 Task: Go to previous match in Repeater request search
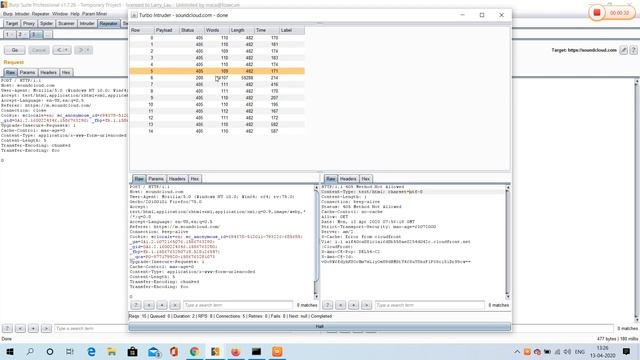click(20, 328)
